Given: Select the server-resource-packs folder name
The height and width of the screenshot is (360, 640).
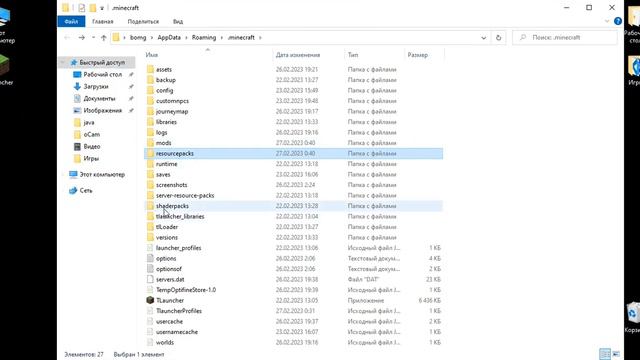Looking at the screenshot, I should [185, 196].
